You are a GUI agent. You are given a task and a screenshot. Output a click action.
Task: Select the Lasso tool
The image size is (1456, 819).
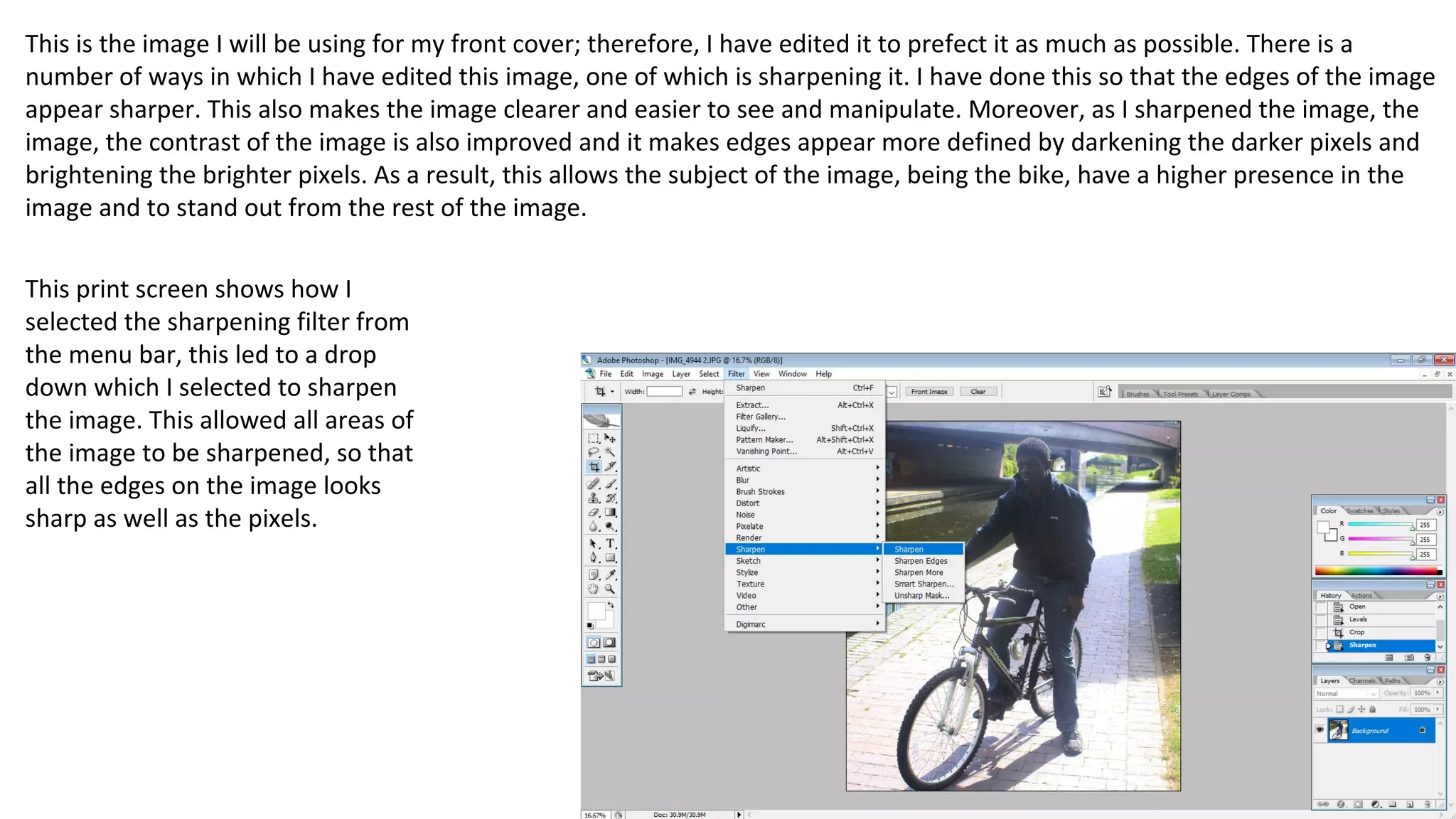coord(594,452)
